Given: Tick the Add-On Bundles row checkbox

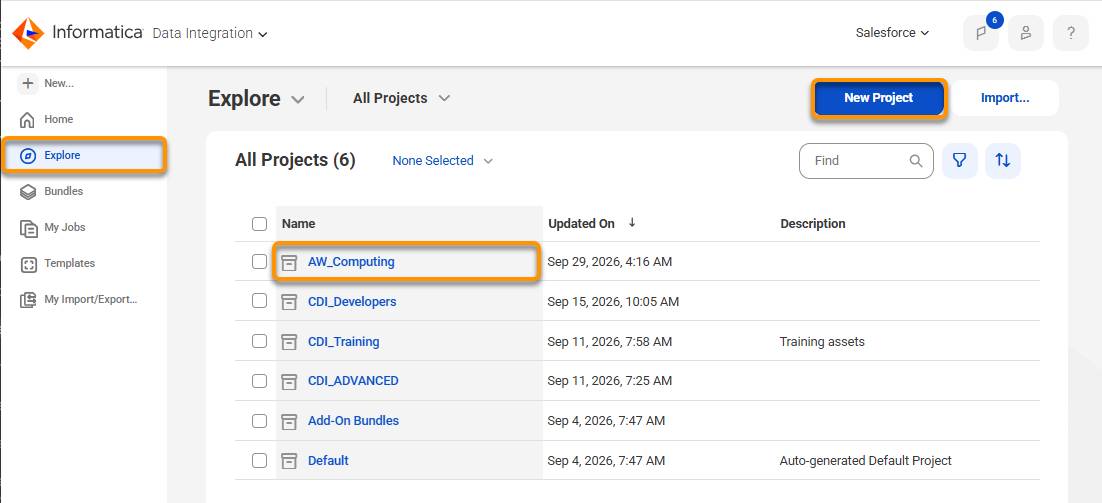Looking at the screenshot, I should [x=259, y=421].
